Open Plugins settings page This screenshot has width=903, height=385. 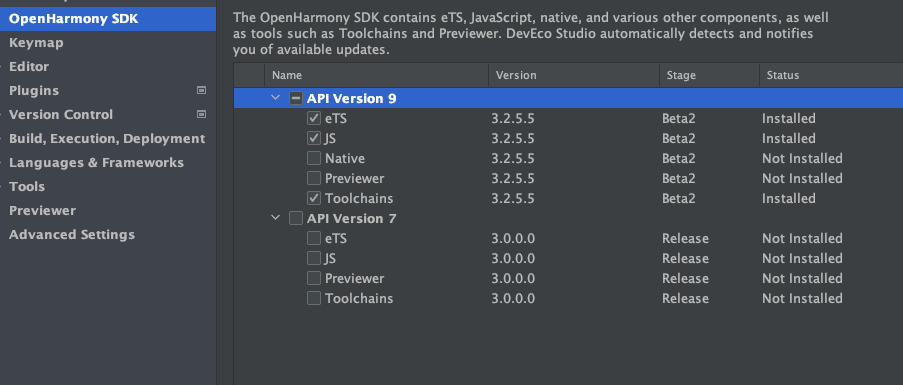33,91
